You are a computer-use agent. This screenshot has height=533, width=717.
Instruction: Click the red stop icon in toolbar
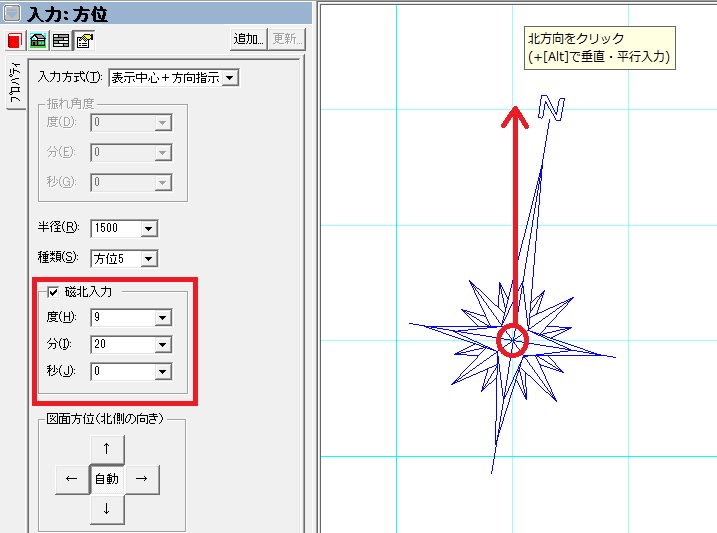pyautogui.click(x=15, y=41)
